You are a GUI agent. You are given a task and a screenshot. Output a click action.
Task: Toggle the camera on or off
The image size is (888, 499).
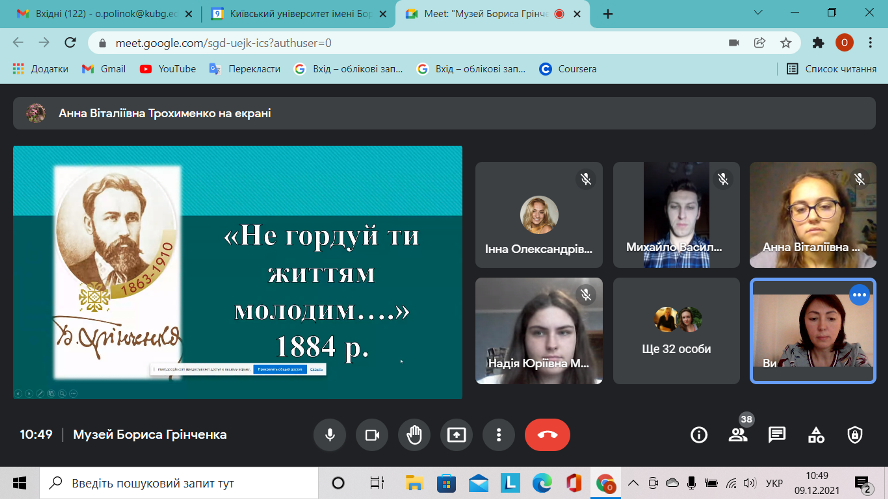point(372,435)
